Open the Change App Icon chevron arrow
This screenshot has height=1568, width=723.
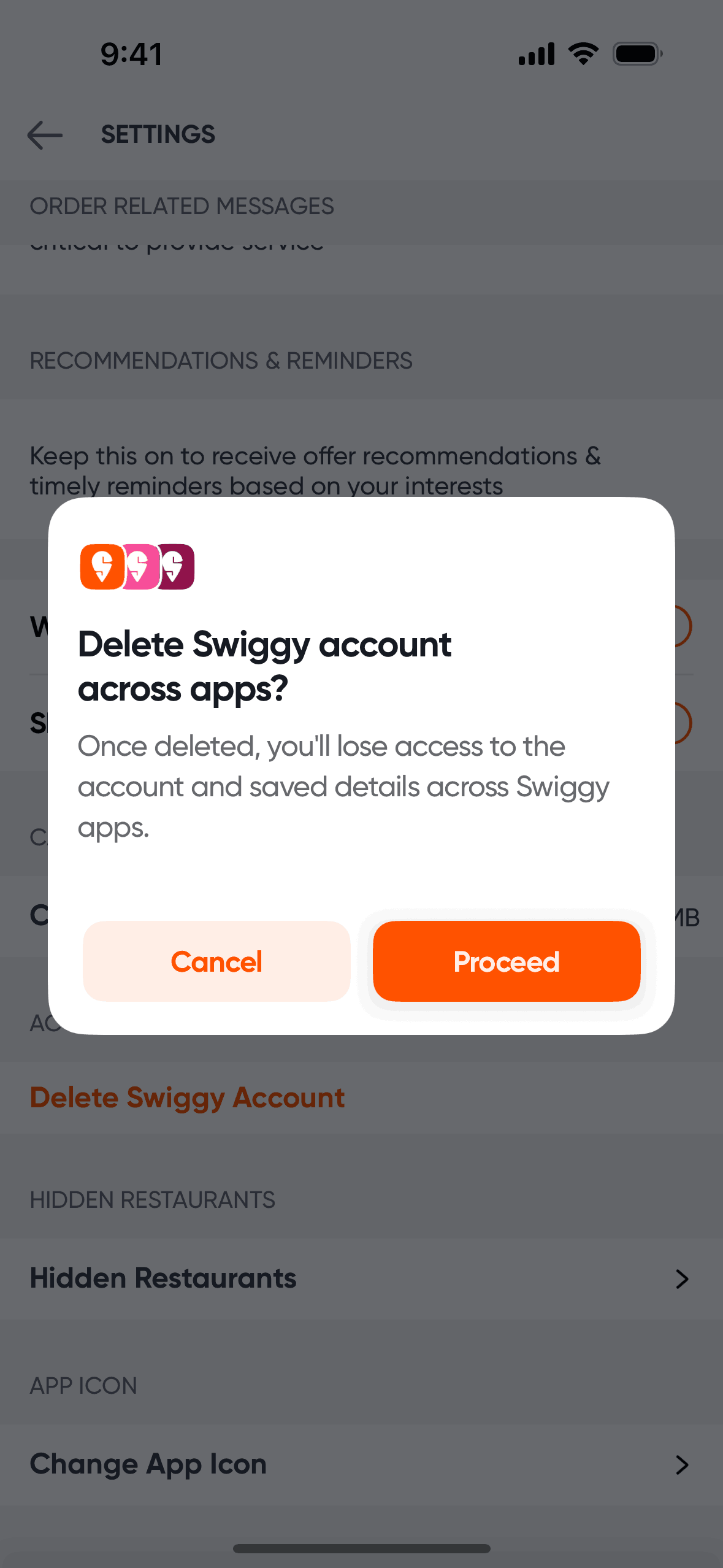(x=681, y=1464)
